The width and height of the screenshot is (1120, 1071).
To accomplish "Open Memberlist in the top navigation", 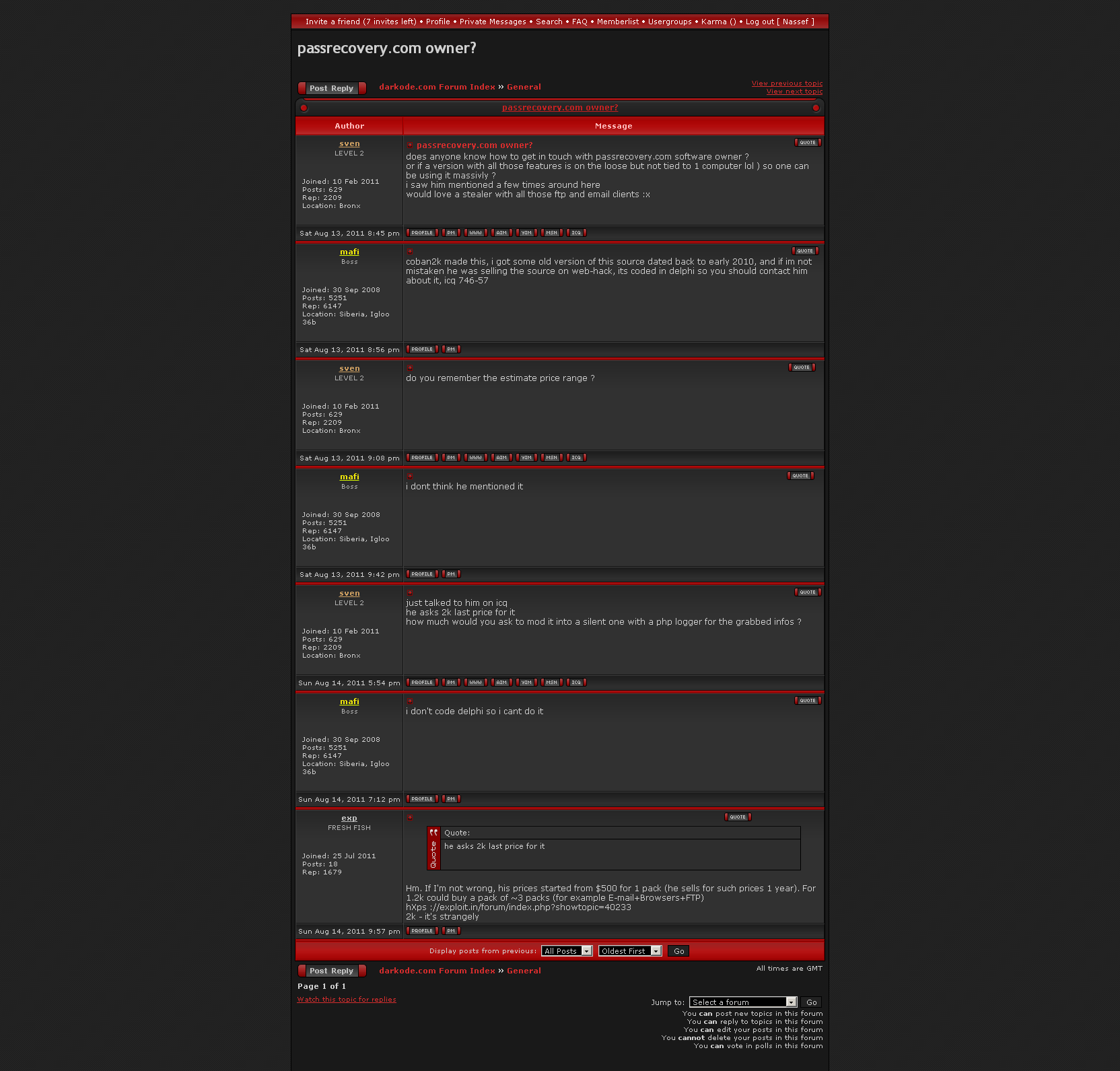I will pos(617,22).
